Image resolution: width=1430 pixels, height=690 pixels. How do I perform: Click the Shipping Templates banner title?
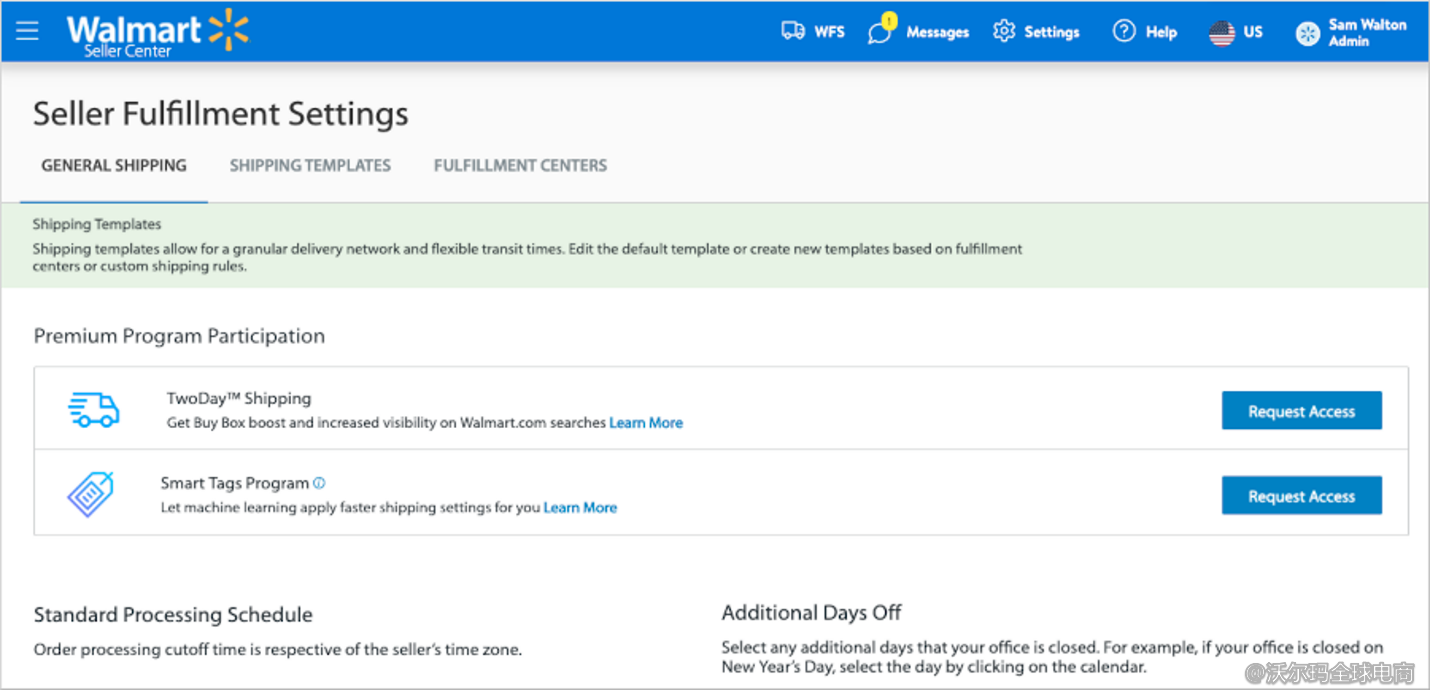tap(97, 225)
